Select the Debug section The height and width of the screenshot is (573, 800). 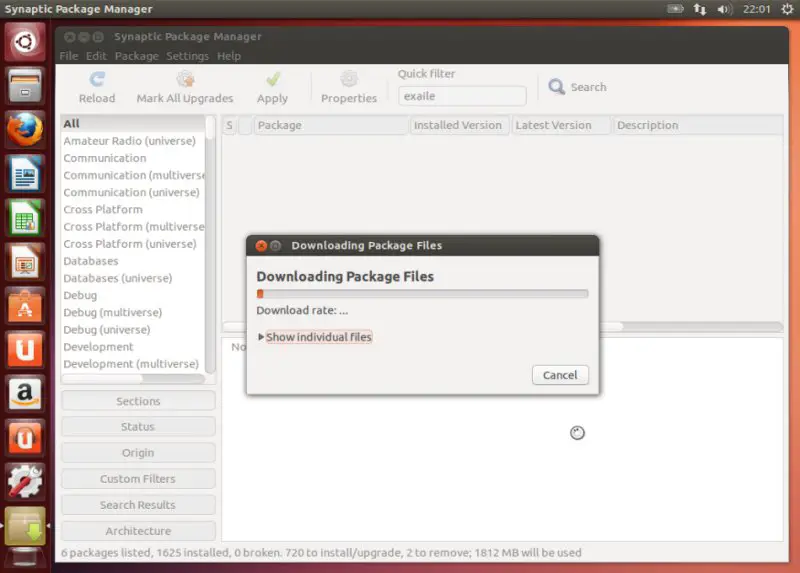(133, 295)
